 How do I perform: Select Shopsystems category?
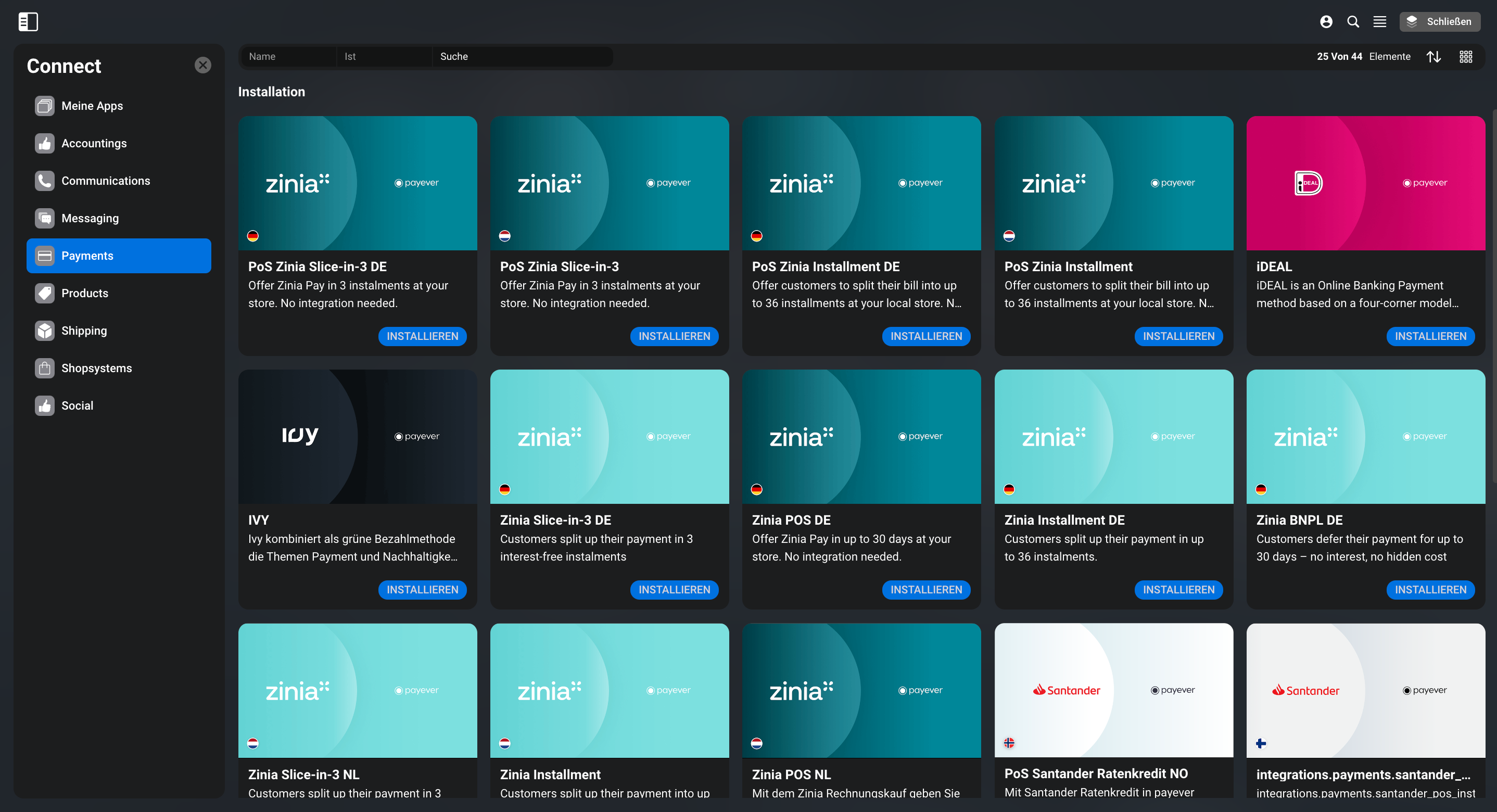pos(119,369)
